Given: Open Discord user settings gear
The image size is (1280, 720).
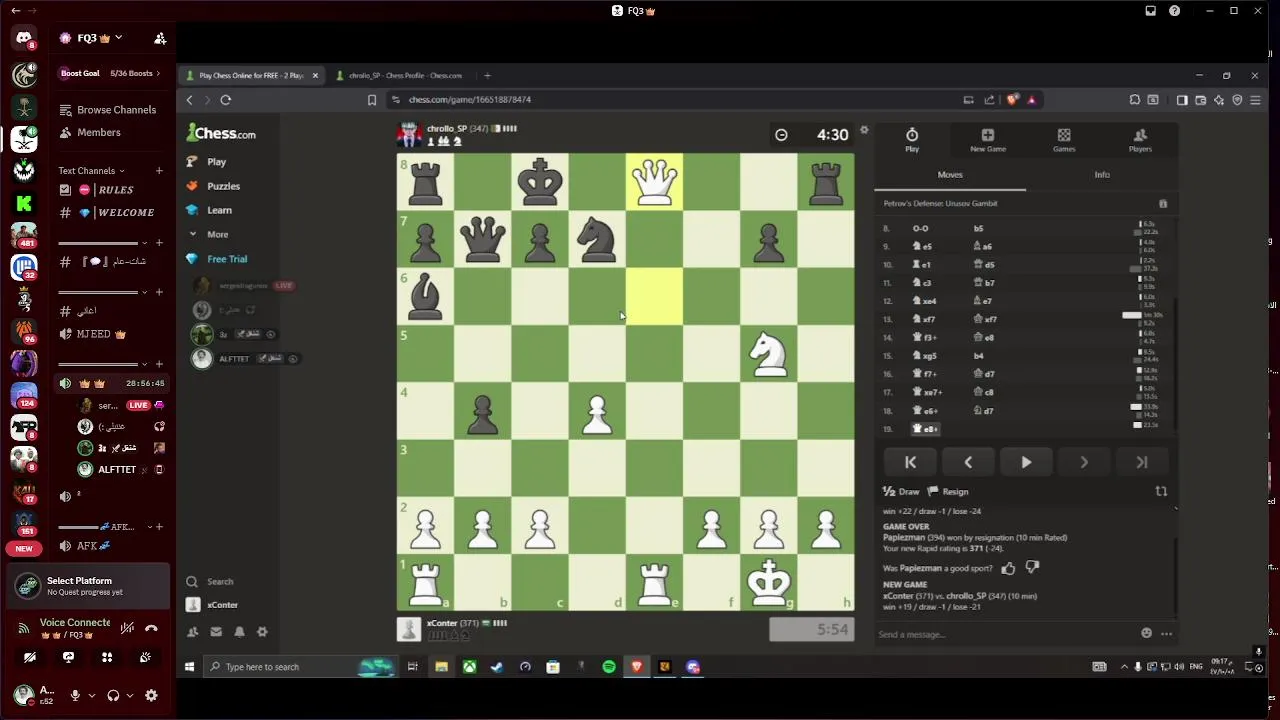Looking at the screenshot, I should 151,695.
